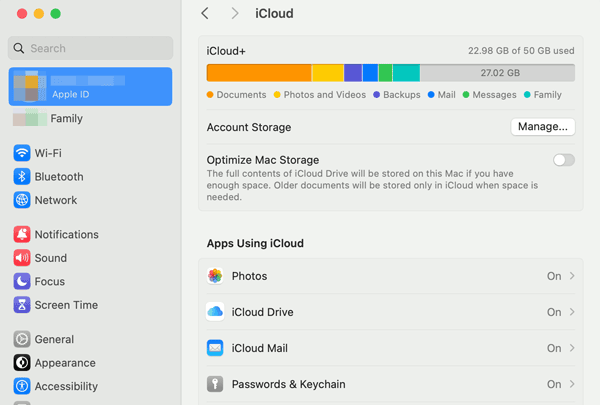This screenshot has width=600, height=405.
Task: Select Accessibility label in sidebar
Action: [x=66, y=386]
